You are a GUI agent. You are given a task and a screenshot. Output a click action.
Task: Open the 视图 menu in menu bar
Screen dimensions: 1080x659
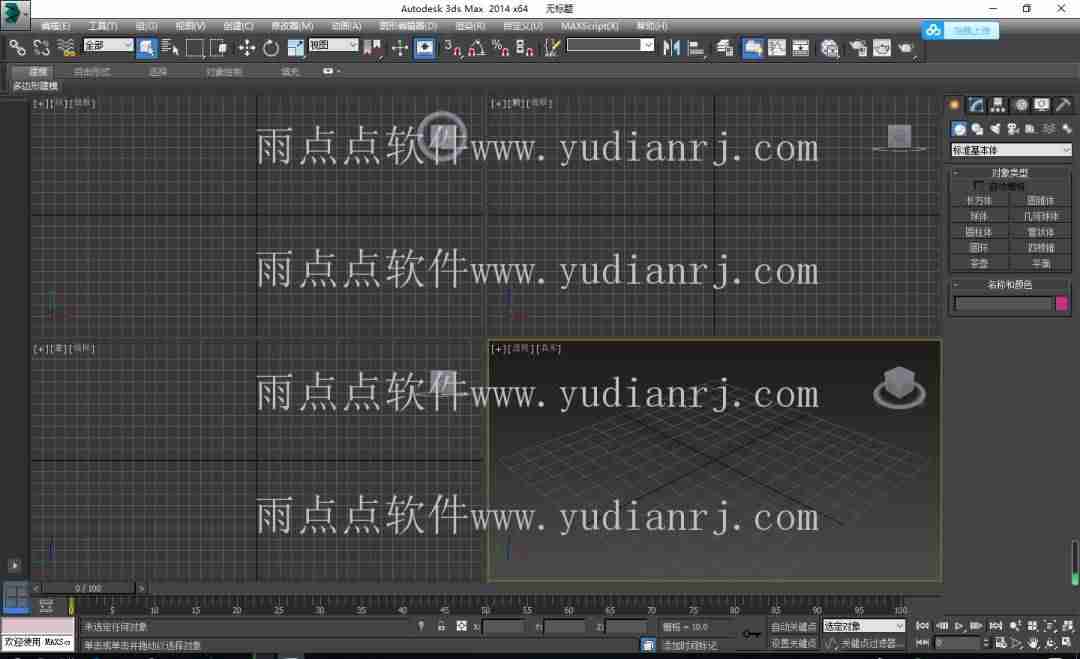coord(190,26)
